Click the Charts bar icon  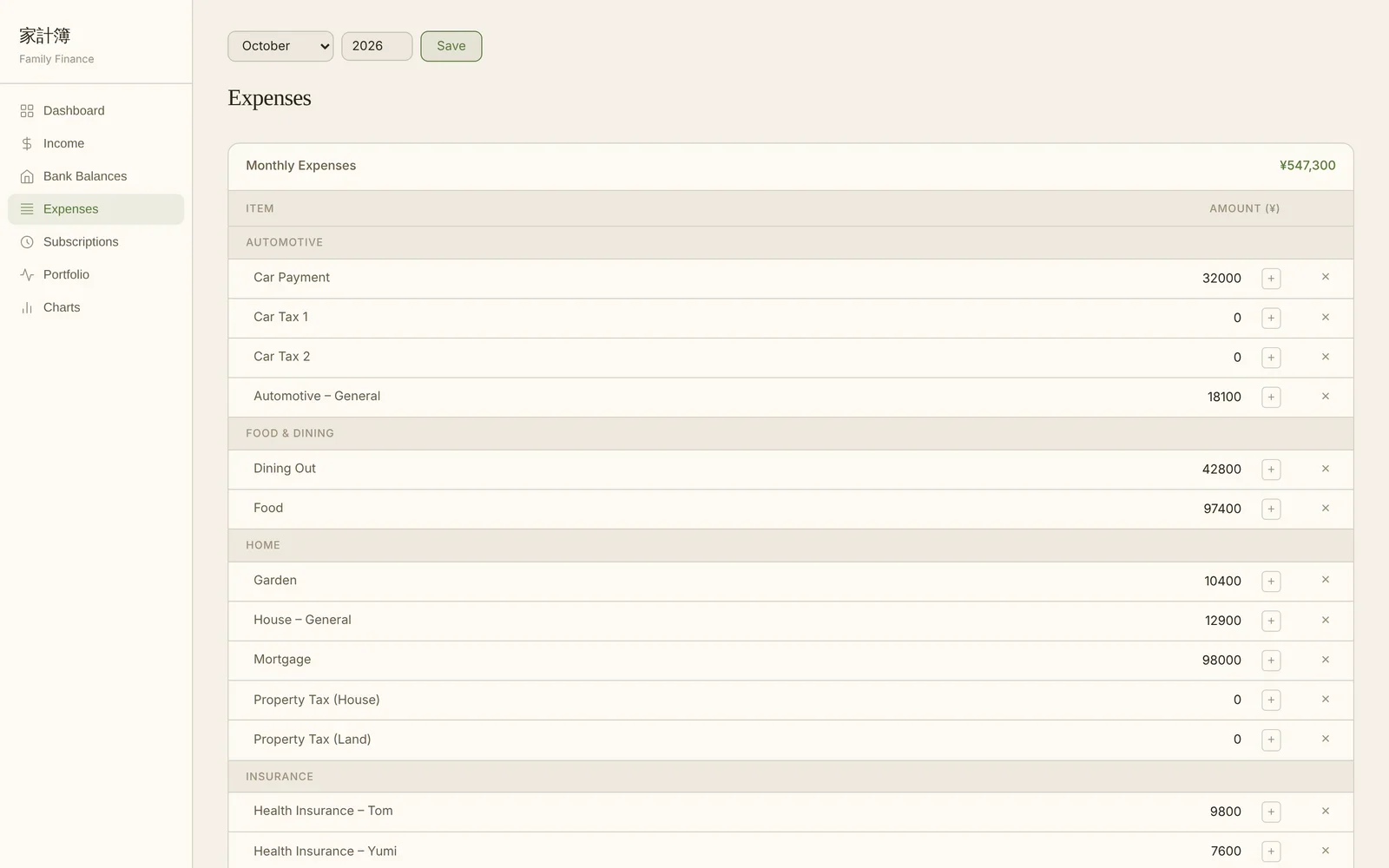pos(27,308)
